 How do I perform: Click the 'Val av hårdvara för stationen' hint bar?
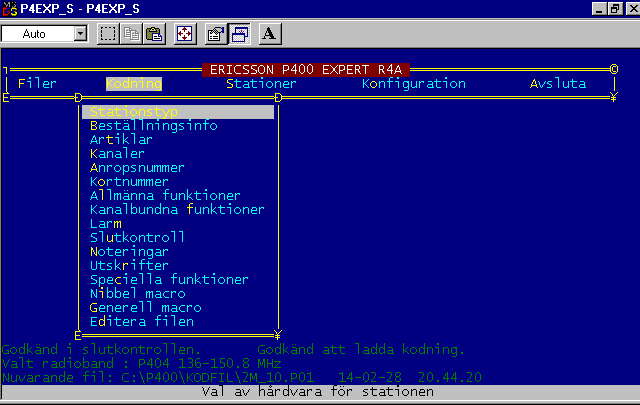tap(318, 392)
